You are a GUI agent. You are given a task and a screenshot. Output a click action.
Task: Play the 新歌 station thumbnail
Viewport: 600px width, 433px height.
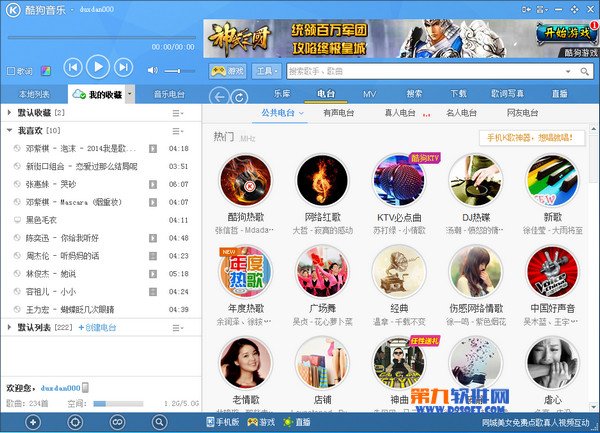[x=552, y=181]
